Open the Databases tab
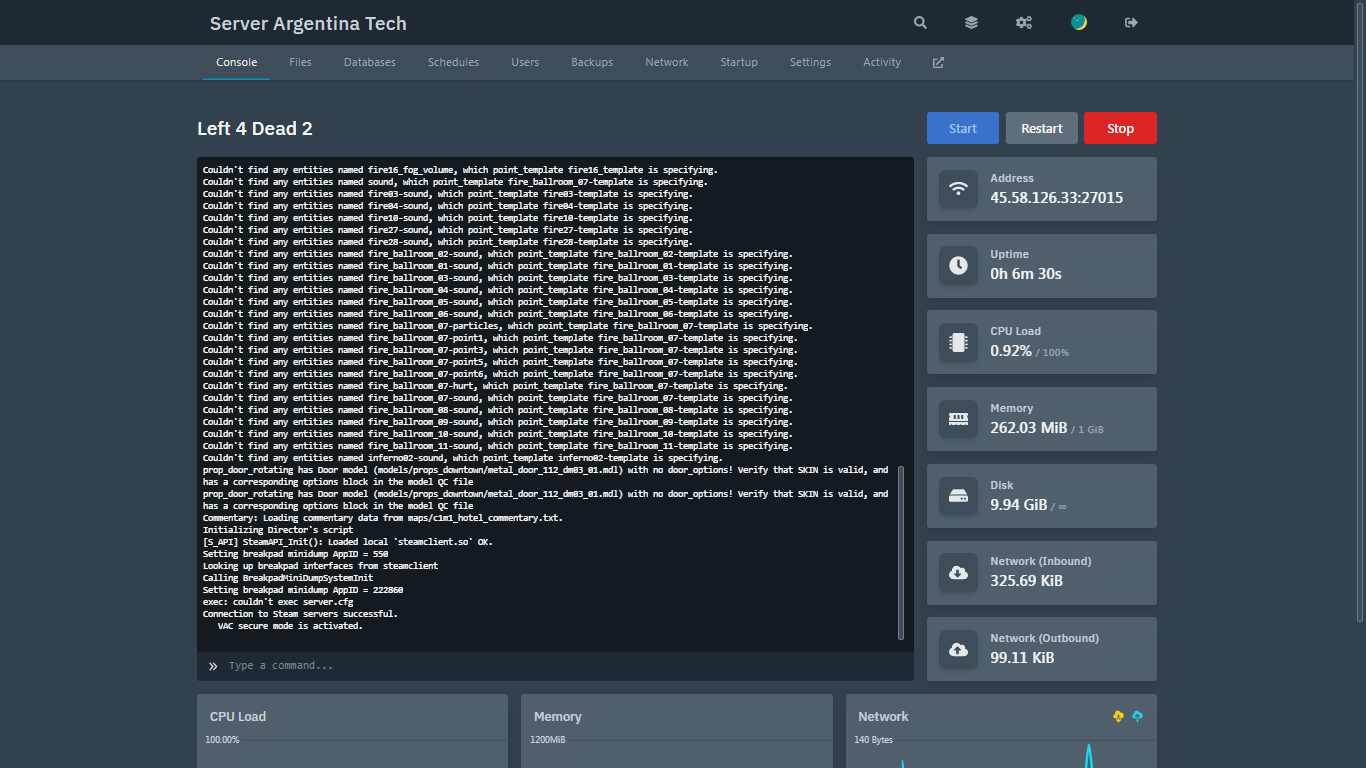The height and width of the screenshot is (768, 1366). (370, 62)
